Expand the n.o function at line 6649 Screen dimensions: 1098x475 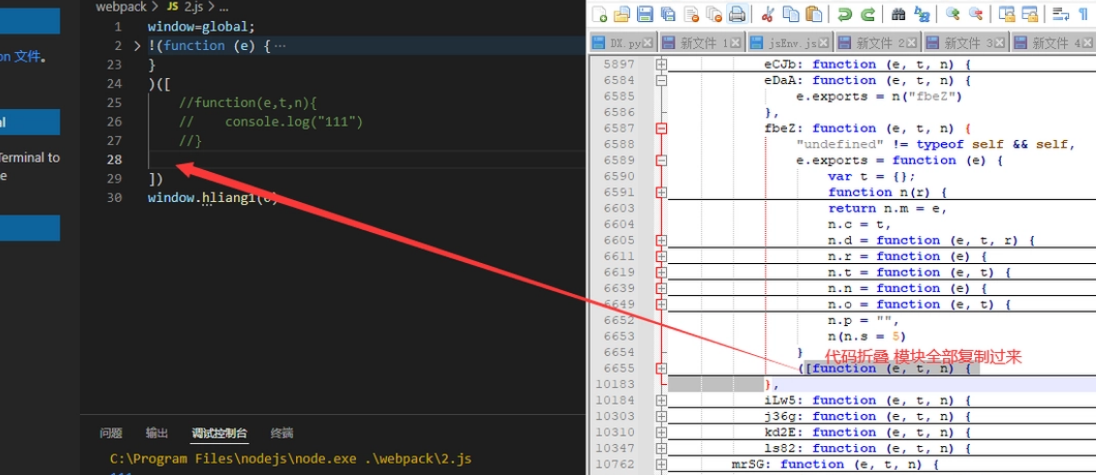662,305
